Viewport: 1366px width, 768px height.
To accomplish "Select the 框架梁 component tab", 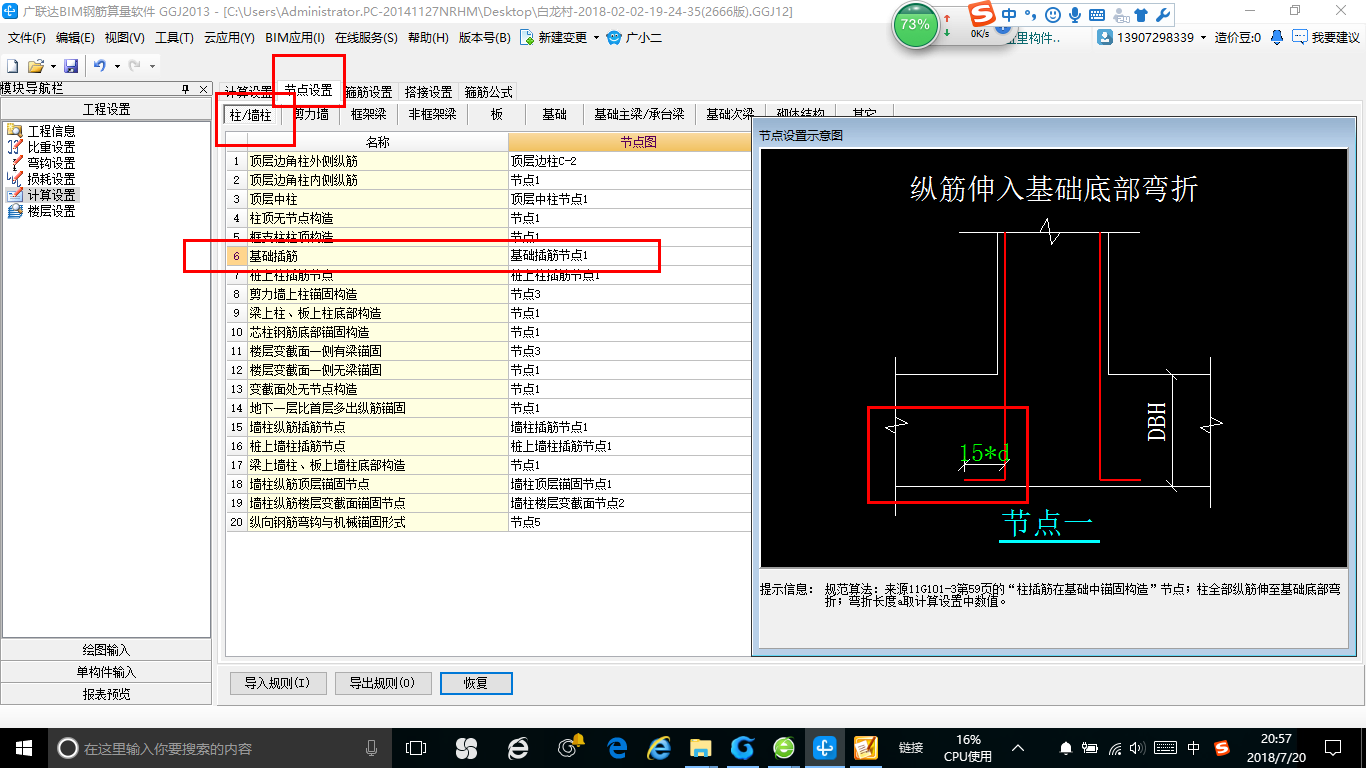I will click(368, 114).
